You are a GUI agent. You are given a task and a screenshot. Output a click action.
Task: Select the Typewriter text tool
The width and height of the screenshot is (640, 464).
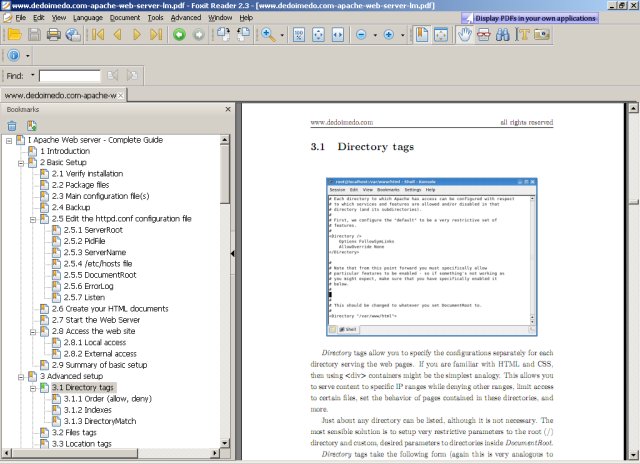[522, 35]
